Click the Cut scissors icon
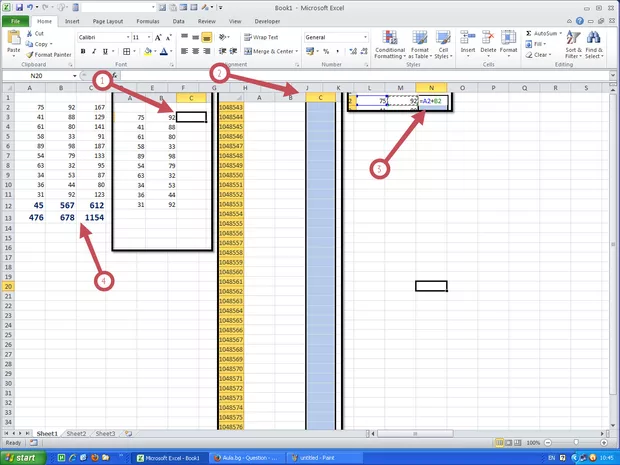Image resolution: width=620 pixels, height=465 pixels. pyautogui.click(x=30, y=34)
